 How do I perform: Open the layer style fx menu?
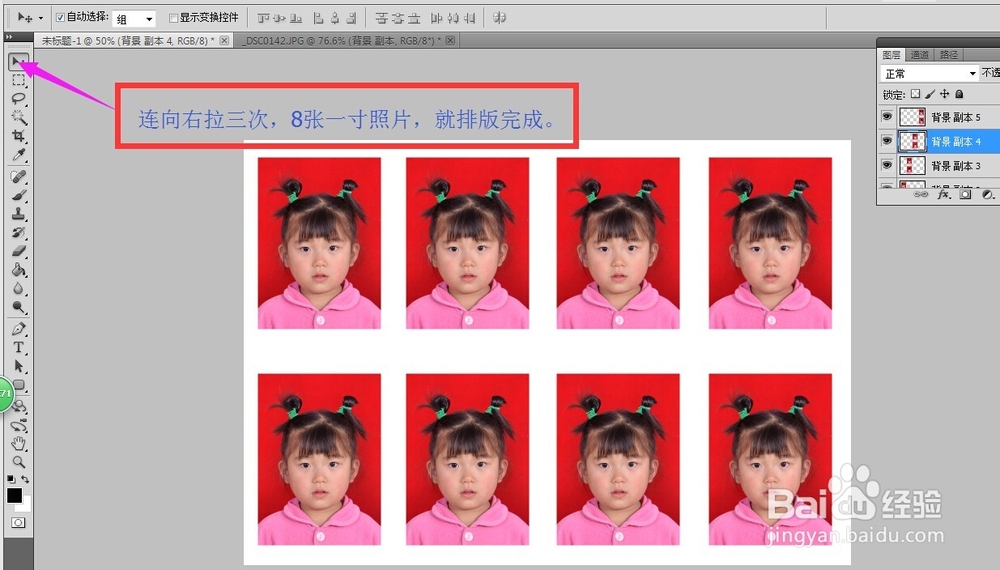point(943,194)
